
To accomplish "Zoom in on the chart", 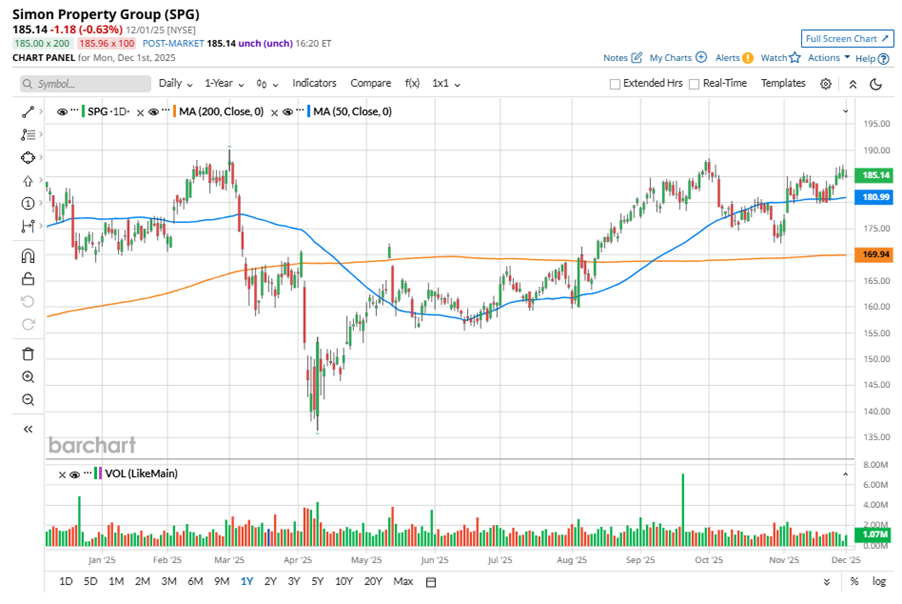I will point(28,377).
